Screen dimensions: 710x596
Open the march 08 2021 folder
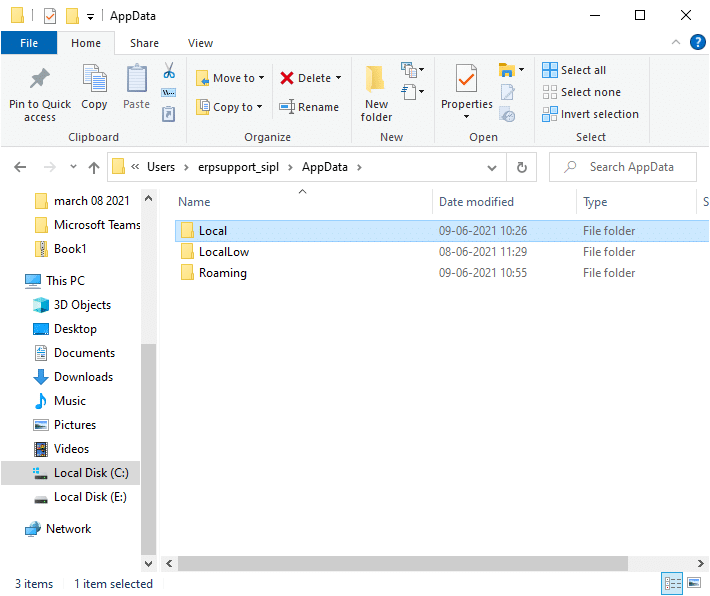coord(91,201)
